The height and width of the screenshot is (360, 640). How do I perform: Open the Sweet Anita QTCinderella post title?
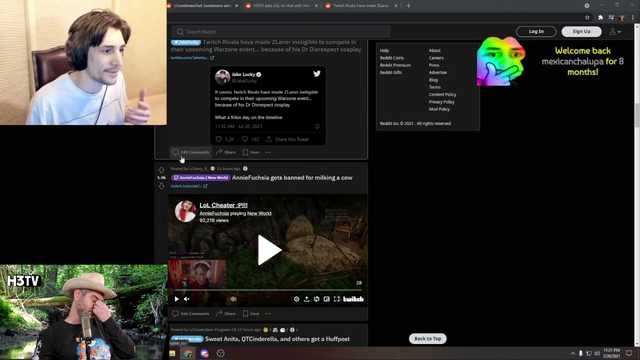coord(278,339)
